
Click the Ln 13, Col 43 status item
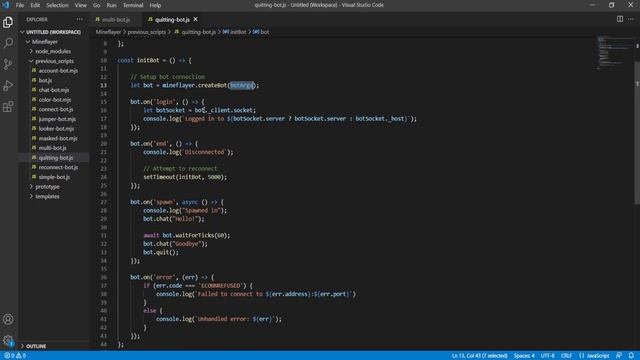[479, 356]
